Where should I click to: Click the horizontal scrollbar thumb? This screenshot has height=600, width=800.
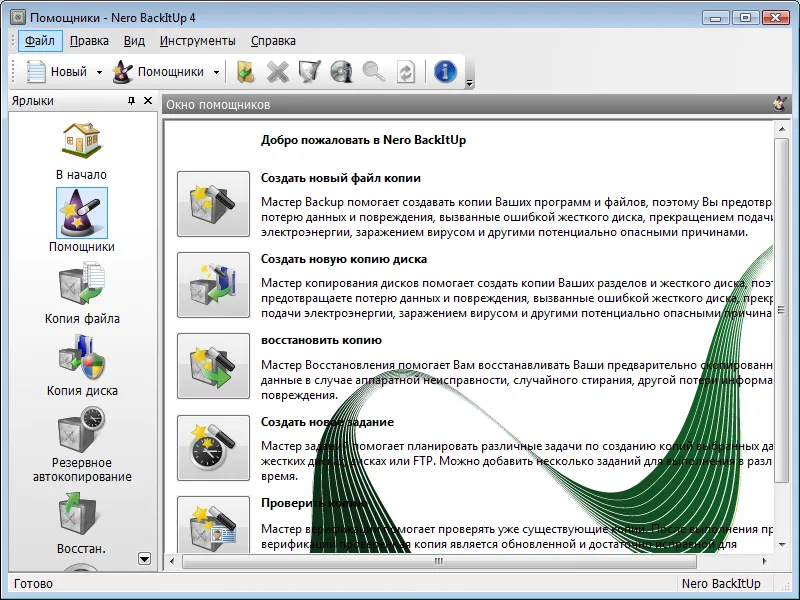click(439, 561)
